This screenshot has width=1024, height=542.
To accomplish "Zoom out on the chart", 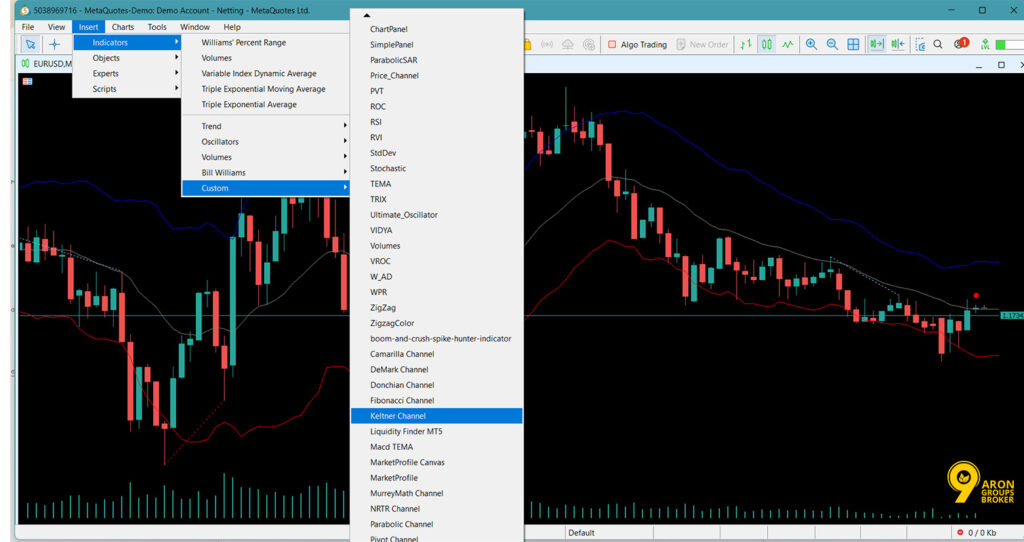I will 832,44.
